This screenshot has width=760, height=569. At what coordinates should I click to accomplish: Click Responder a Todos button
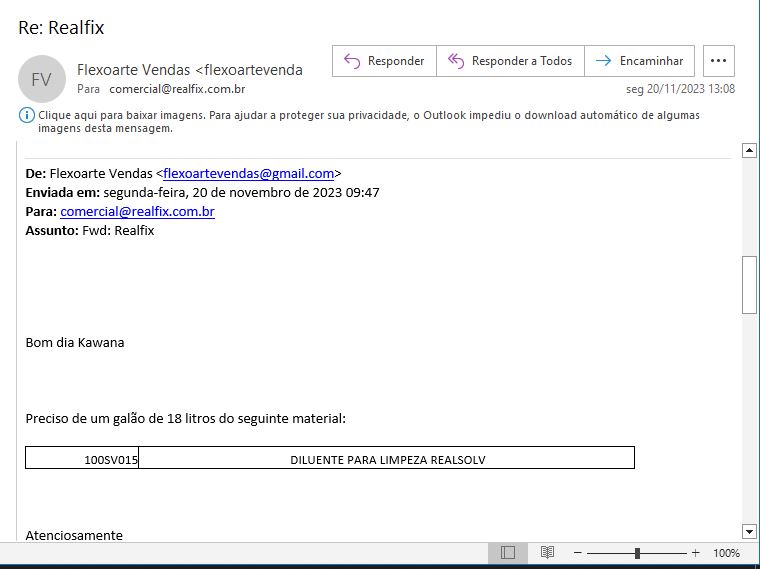tap(510, 61)
